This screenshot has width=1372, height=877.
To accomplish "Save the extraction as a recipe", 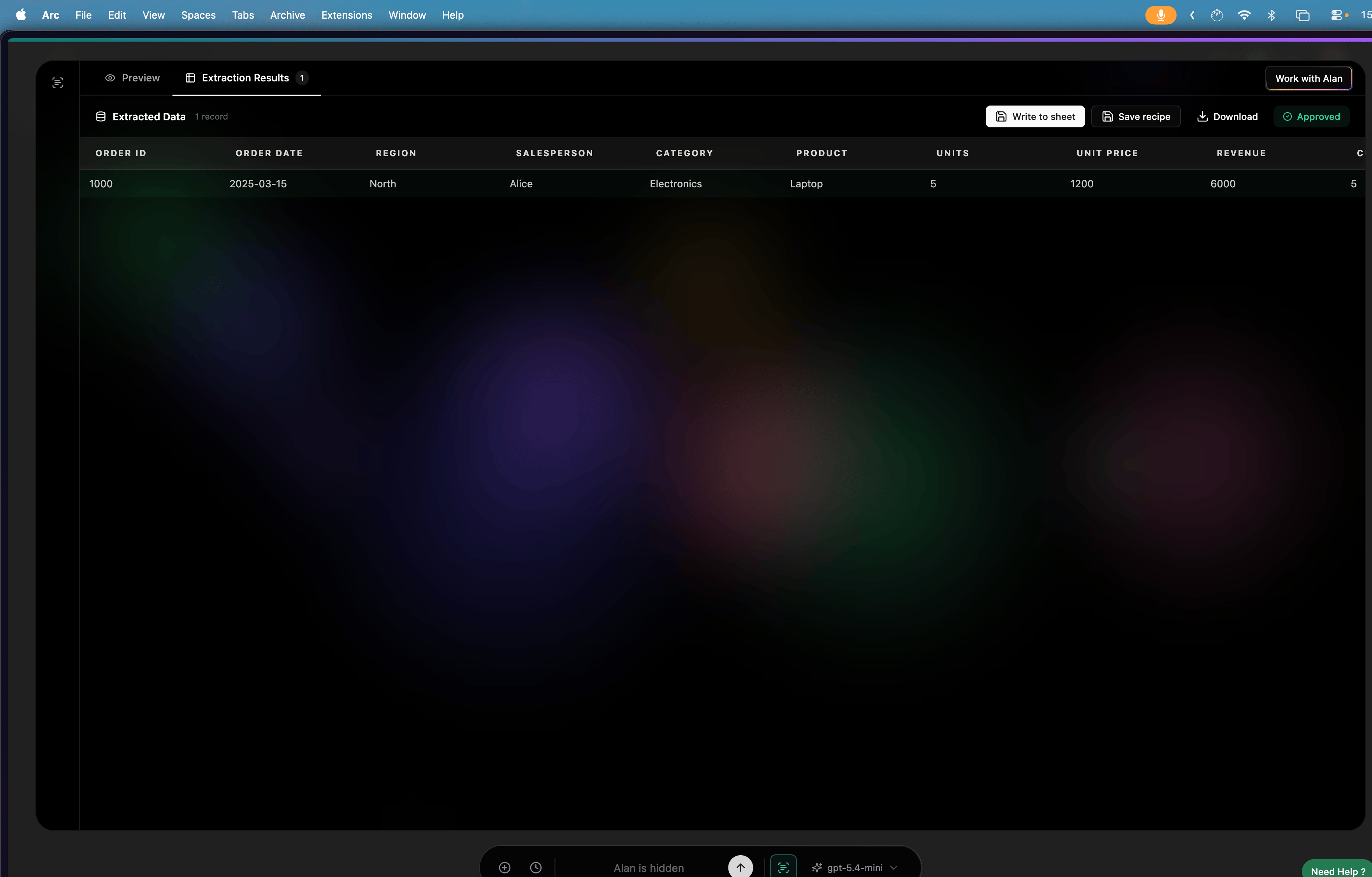I will coord(1136,116).
